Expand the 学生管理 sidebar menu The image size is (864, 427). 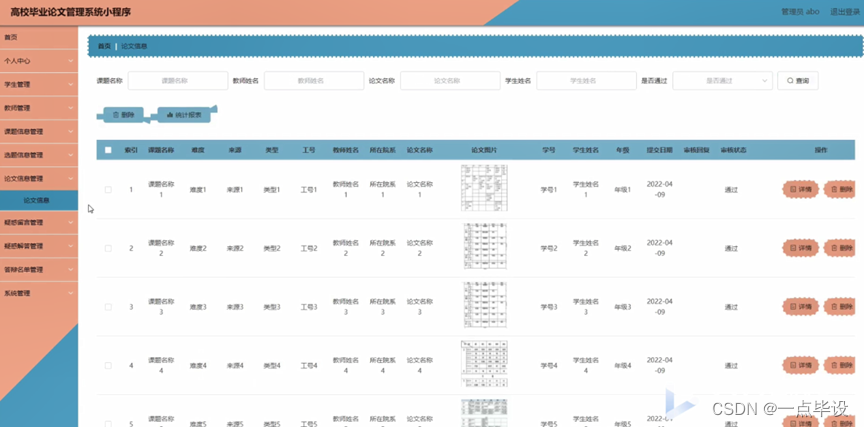click(39, 85)
